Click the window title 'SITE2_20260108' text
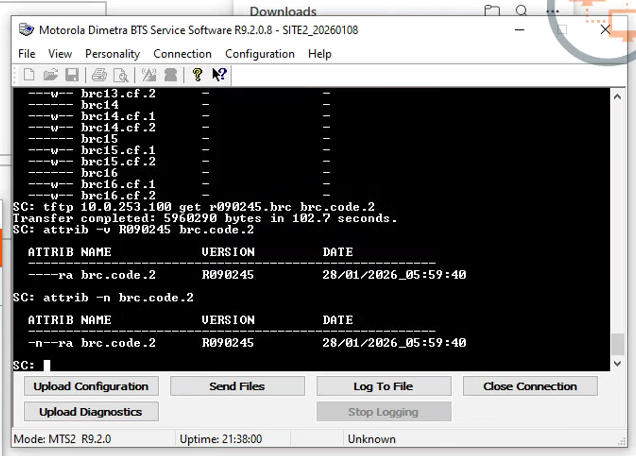This screenshot has height=456, width=636. (320, 30)
